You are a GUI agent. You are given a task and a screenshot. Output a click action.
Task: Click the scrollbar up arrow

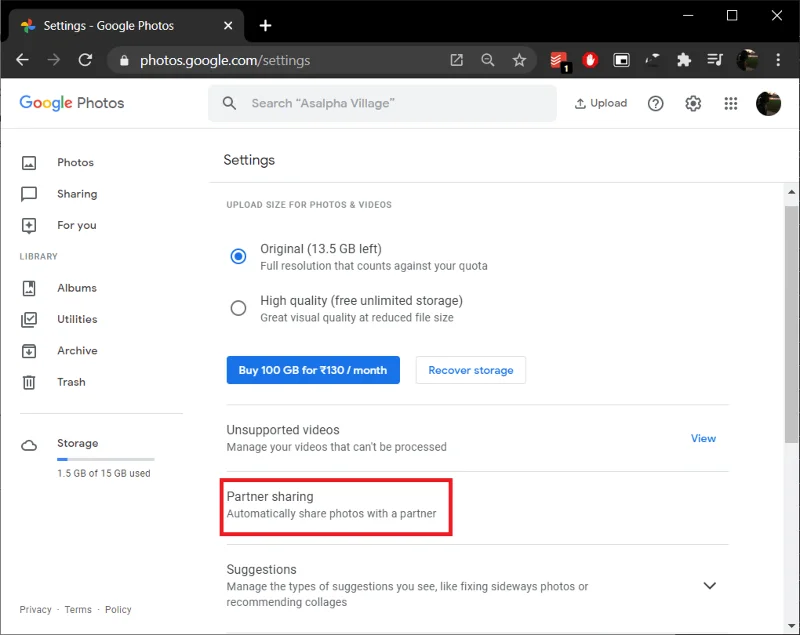(791, 192)
